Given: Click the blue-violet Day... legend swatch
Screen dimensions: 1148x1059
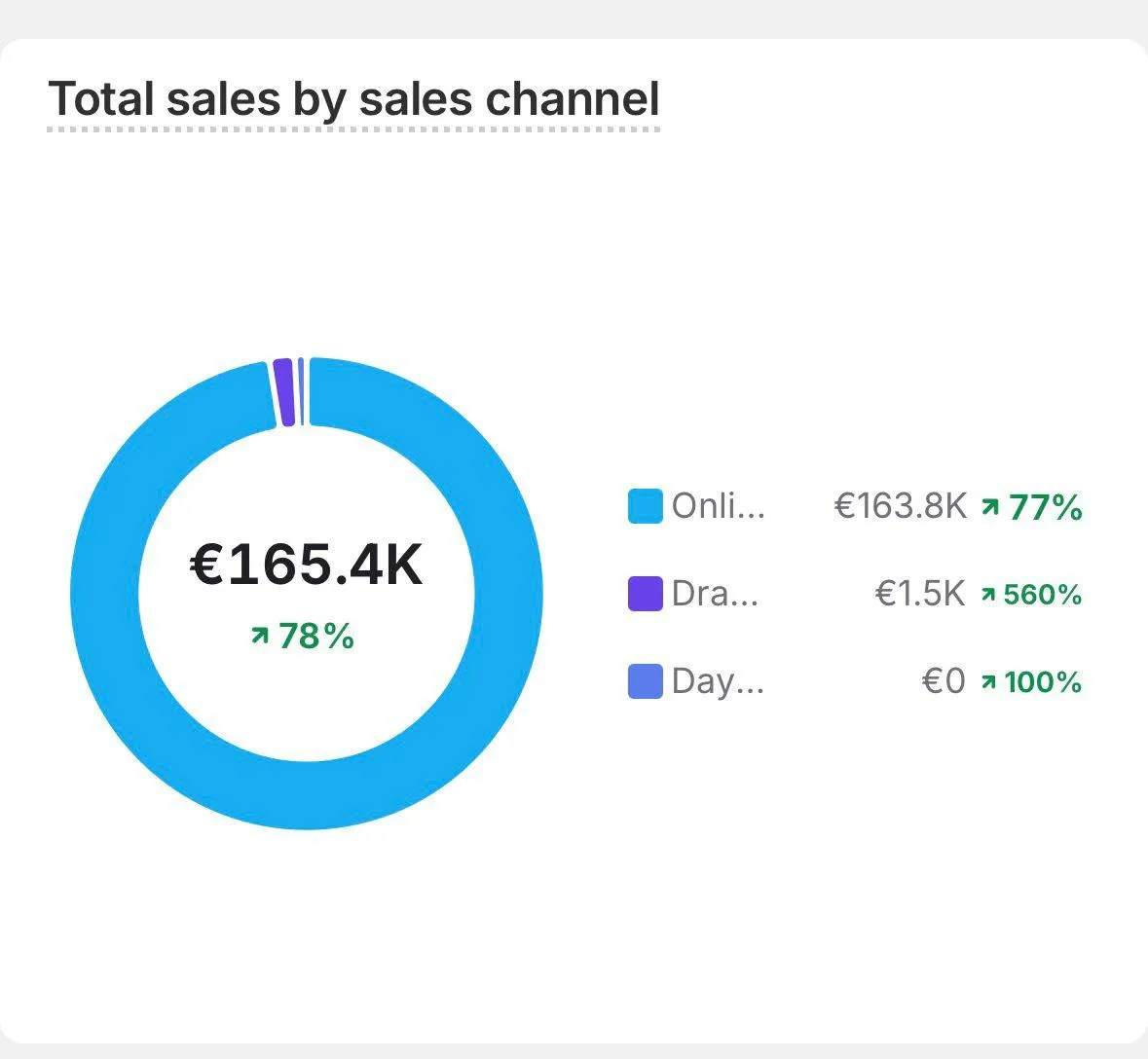Looking at the screenshot, I should click(x=645, y=681).
